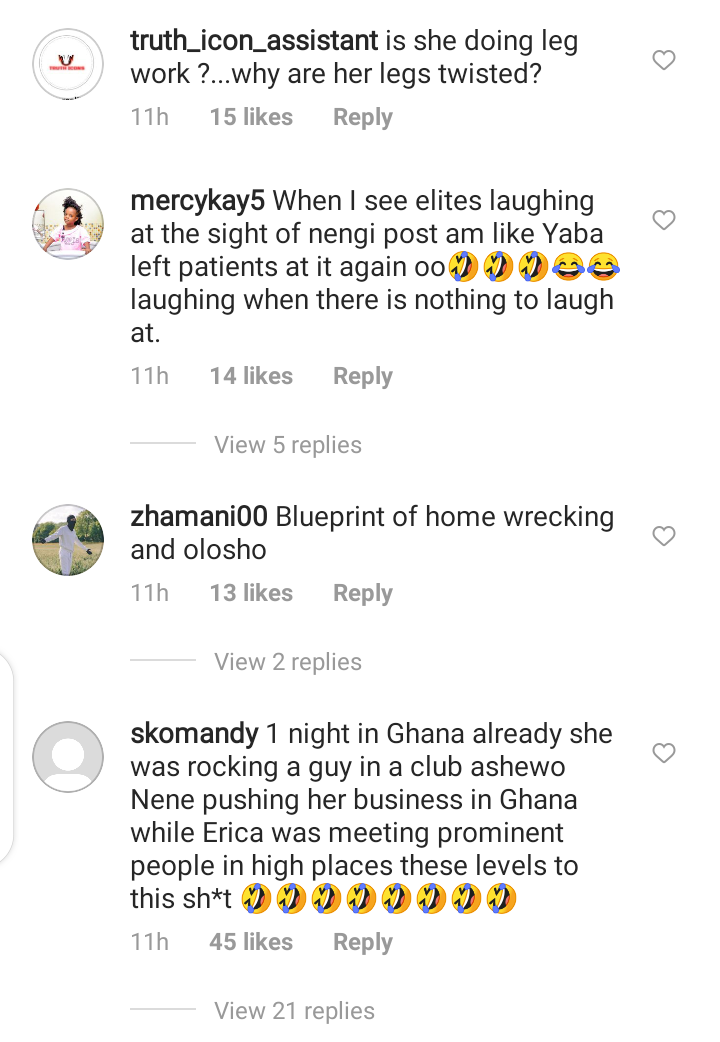
Task: Open the mercykay5 username link
Action: [198, 201]
